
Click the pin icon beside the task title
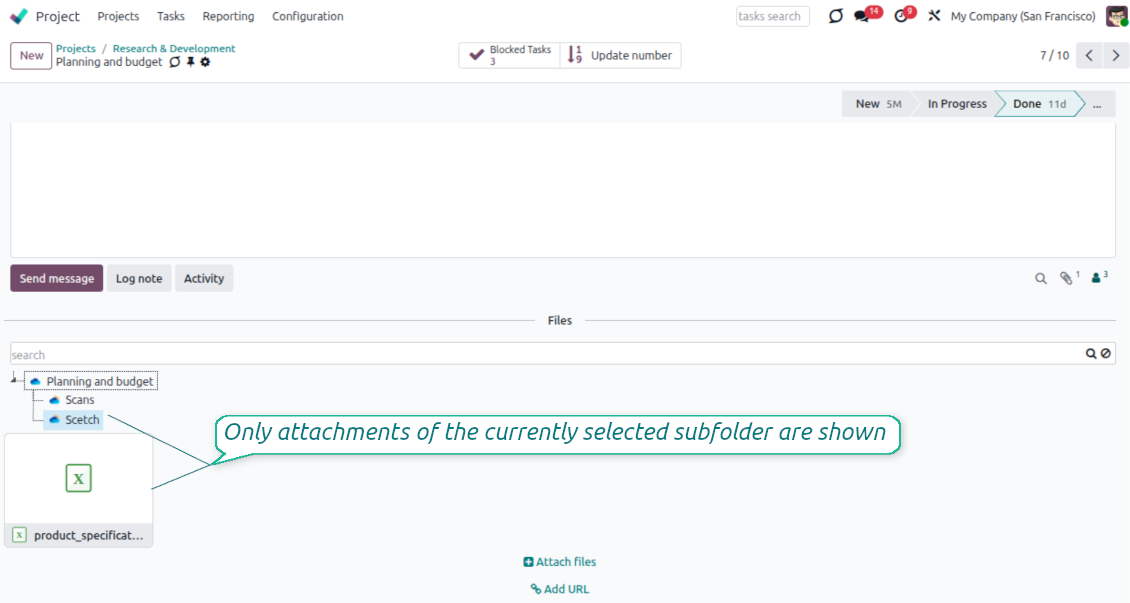(x=190, y=62)
